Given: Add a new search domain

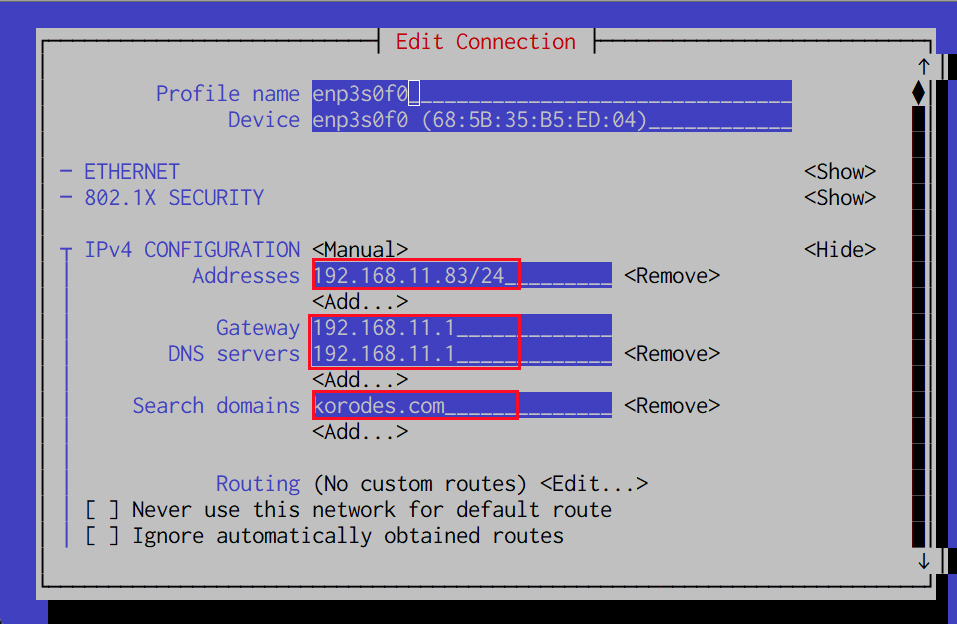Looking at the screenshot, I should pos(360,432).
